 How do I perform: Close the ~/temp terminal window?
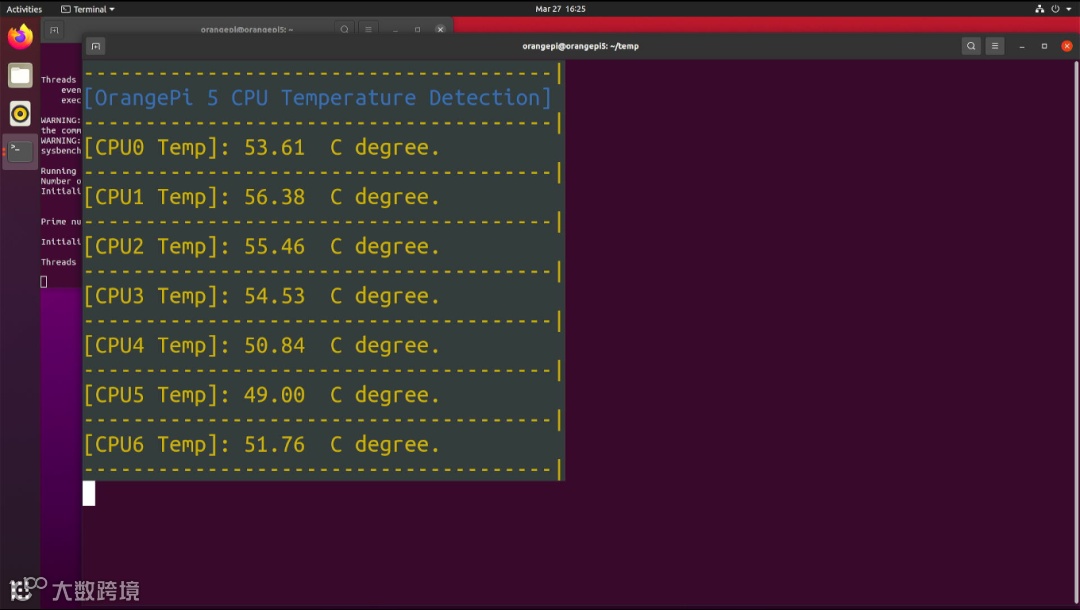pos(1067,46)
